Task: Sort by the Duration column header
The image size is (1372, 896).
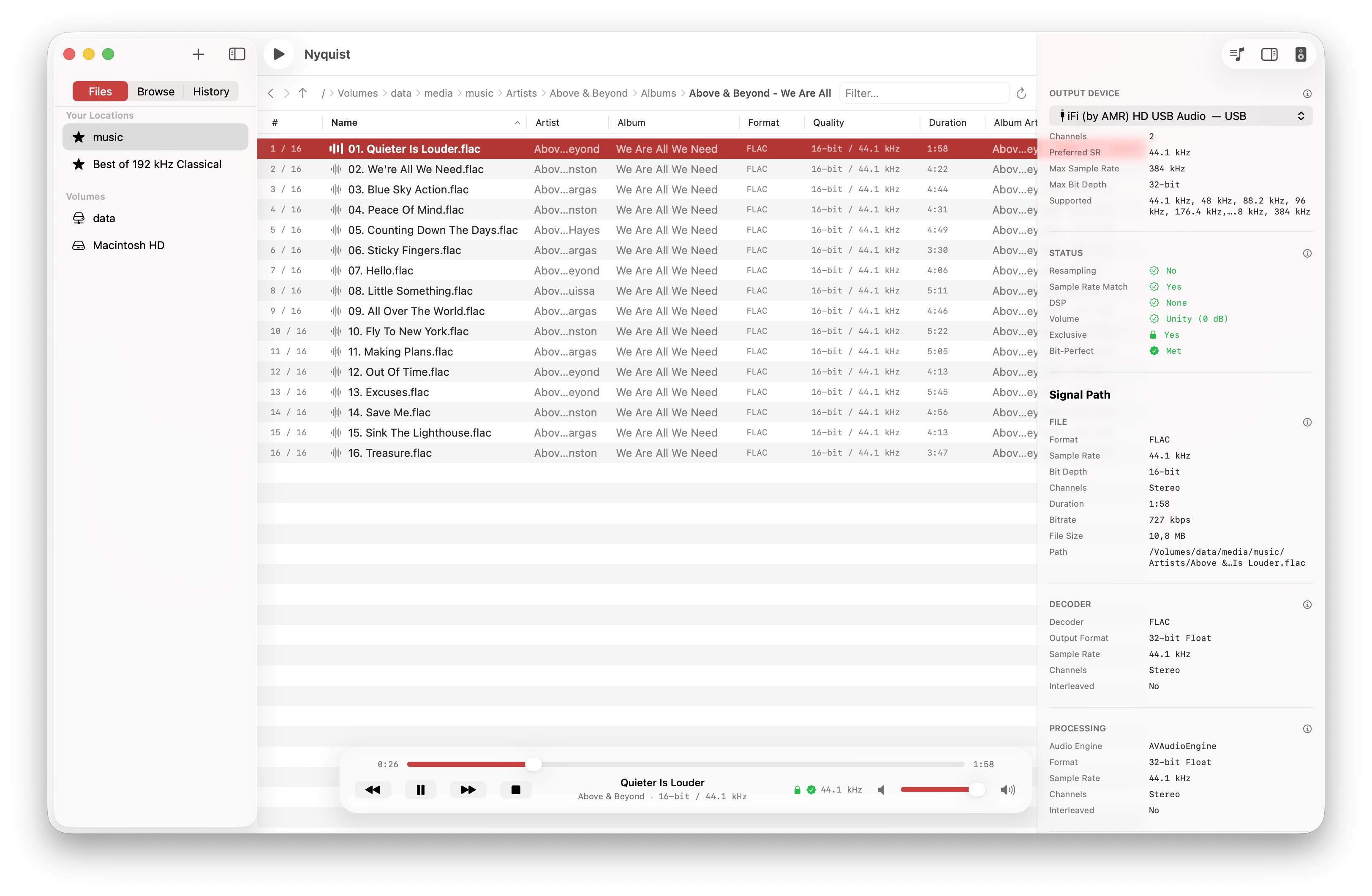Action: (x=953, y=123)
